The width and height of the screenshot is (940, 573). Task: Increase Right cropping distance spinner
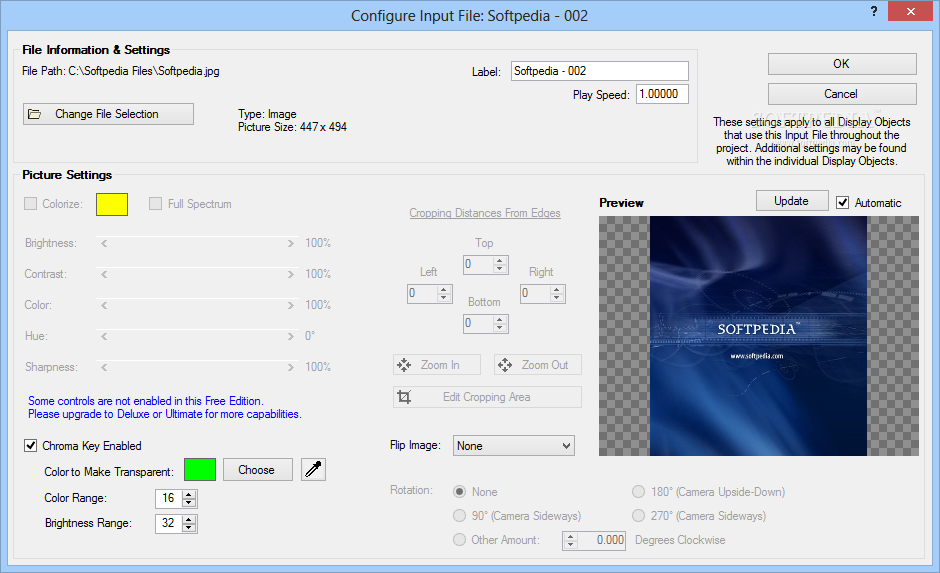click(556, 290)
